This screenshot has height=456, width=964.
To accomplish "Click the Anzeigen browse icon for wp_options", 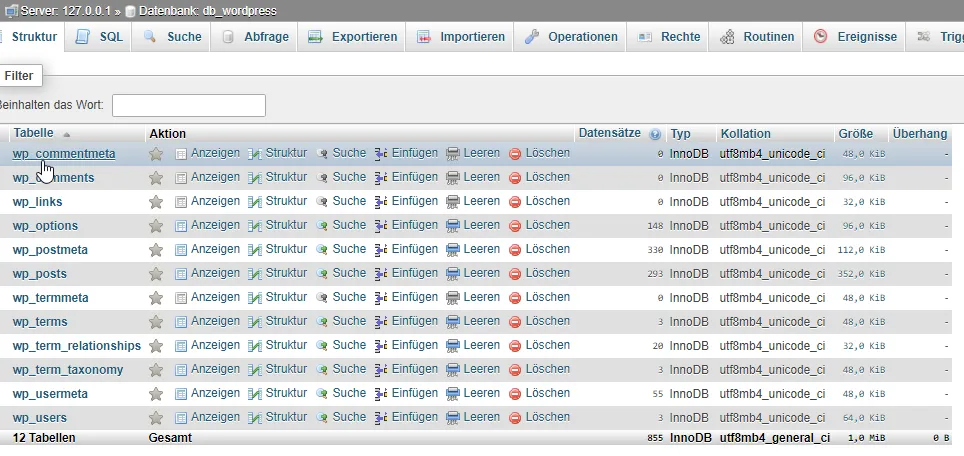I will tap(181, 226).
